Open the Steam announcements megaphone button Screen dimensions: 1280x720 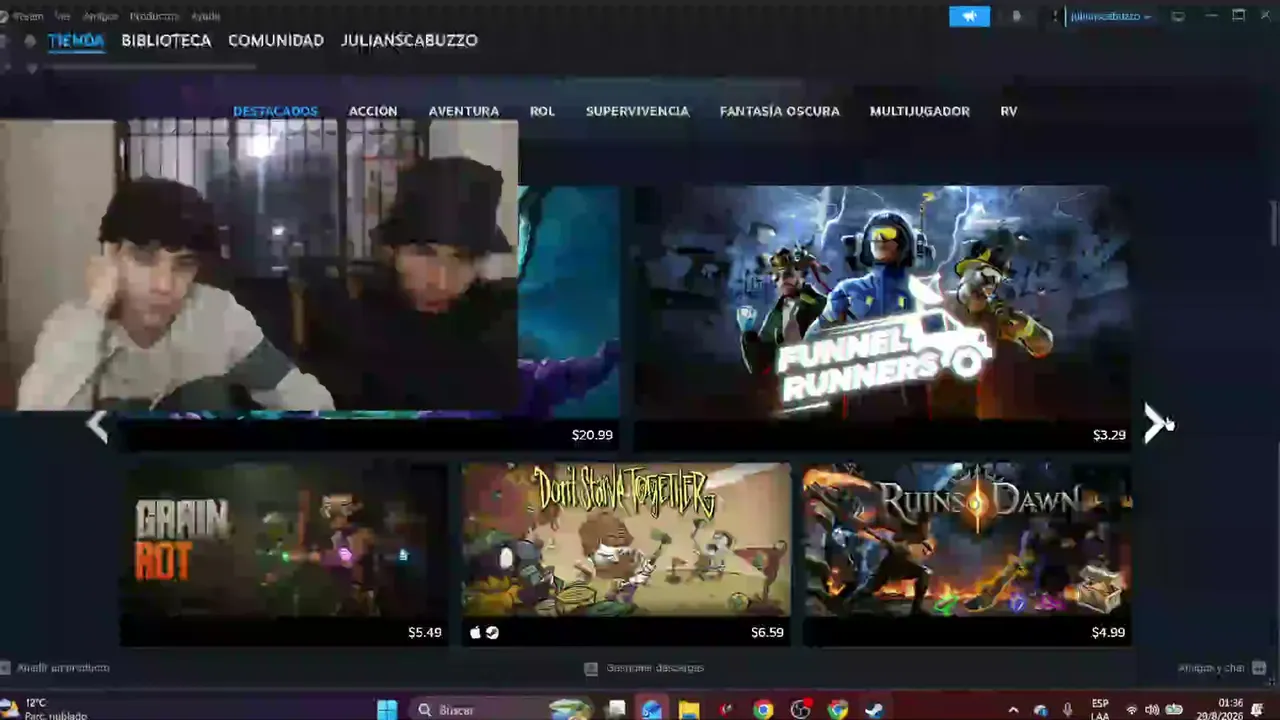pos(969,16)
